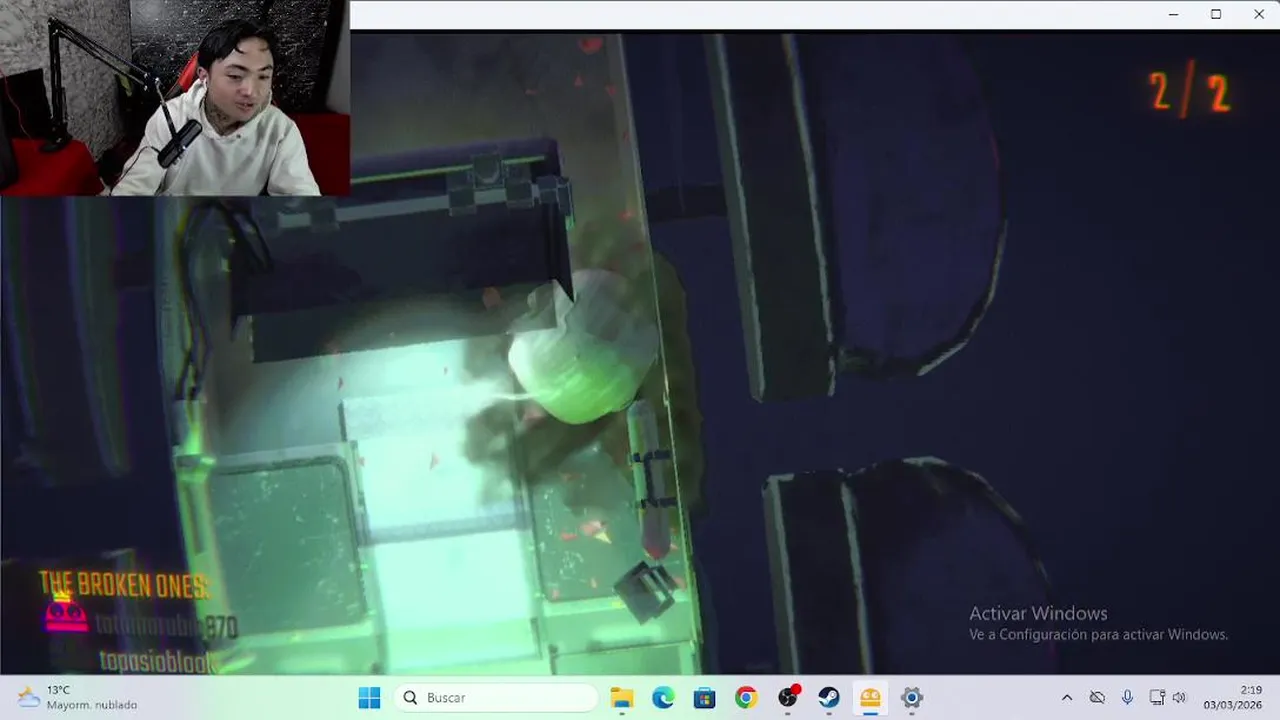Image resolution: width=1280 pixels, height=720 pixels.
Task: Open File Explorer from the taskbar
Action: click(x=622, y=698)
